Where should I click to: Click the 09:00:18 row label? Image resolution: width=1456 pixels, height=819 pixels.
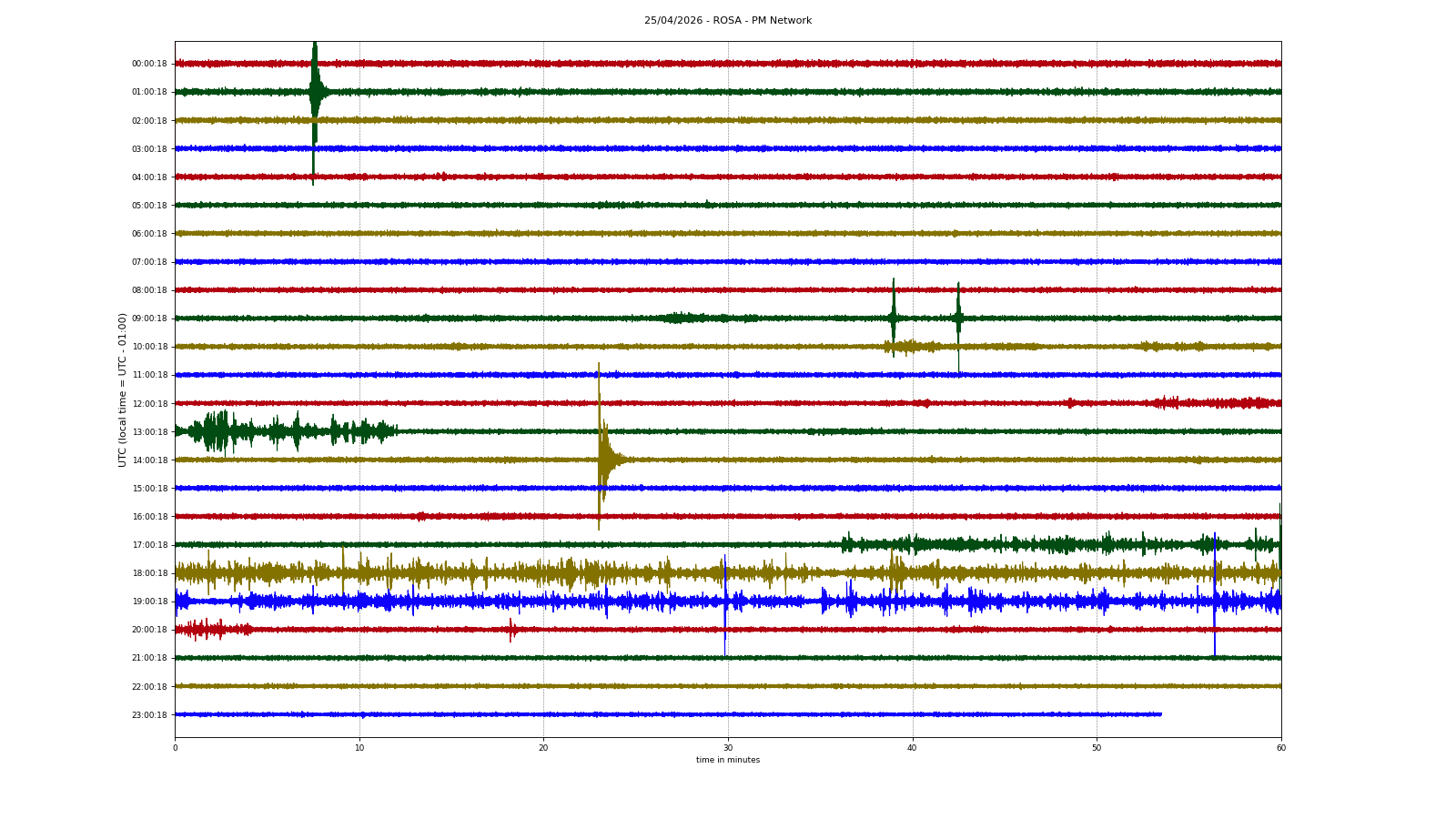tap(149, 318)
